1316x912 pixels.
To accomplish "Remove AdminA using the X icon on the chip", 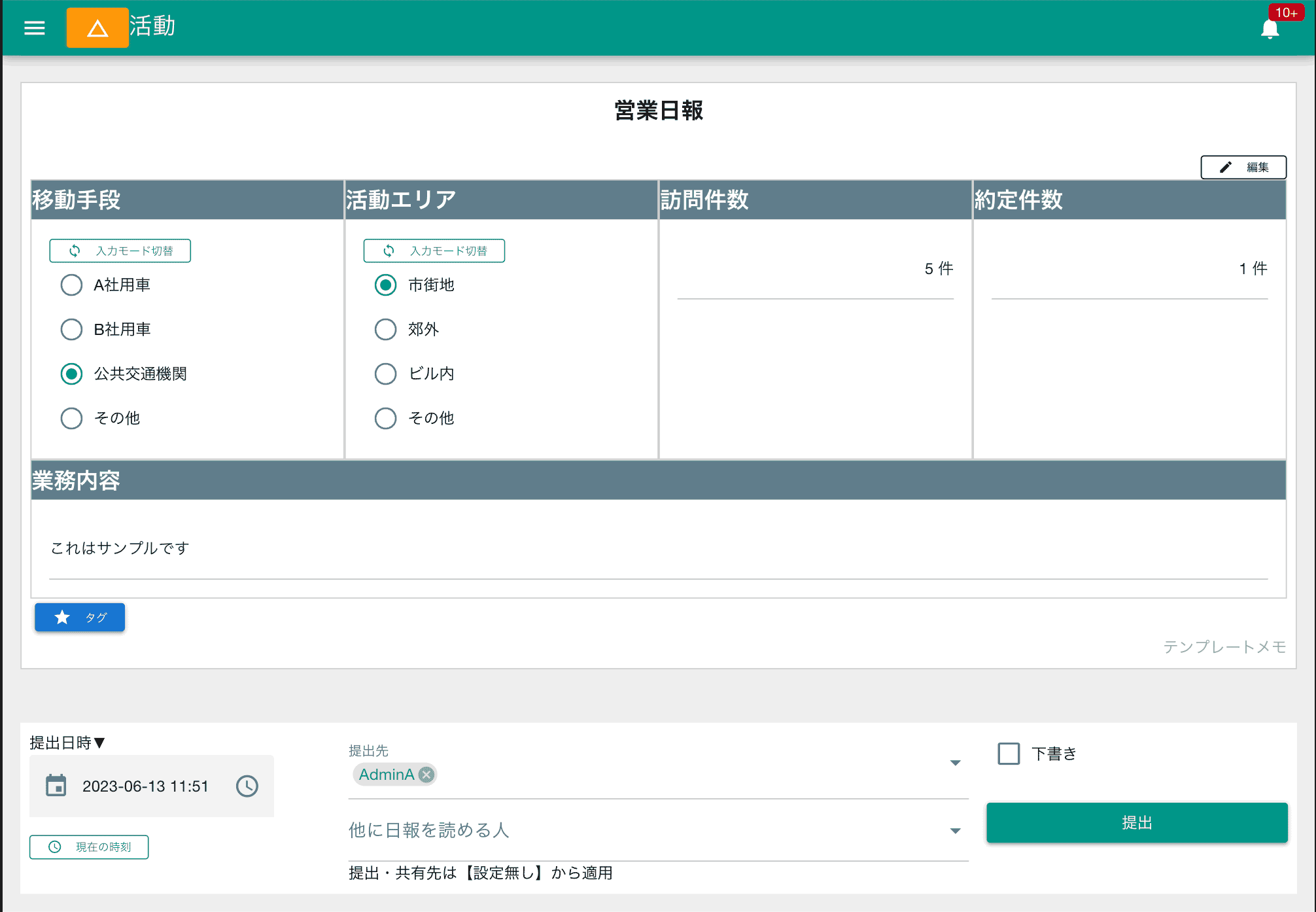I will pos(426,775).
